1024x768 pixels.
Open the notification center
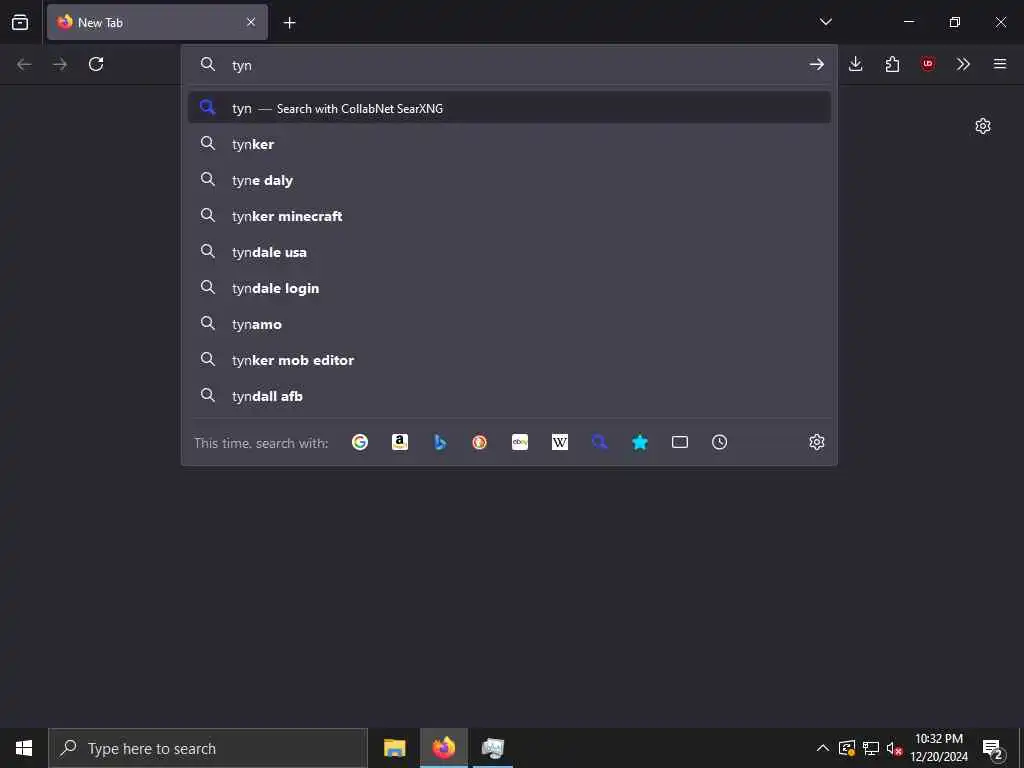tap(993, 749)
